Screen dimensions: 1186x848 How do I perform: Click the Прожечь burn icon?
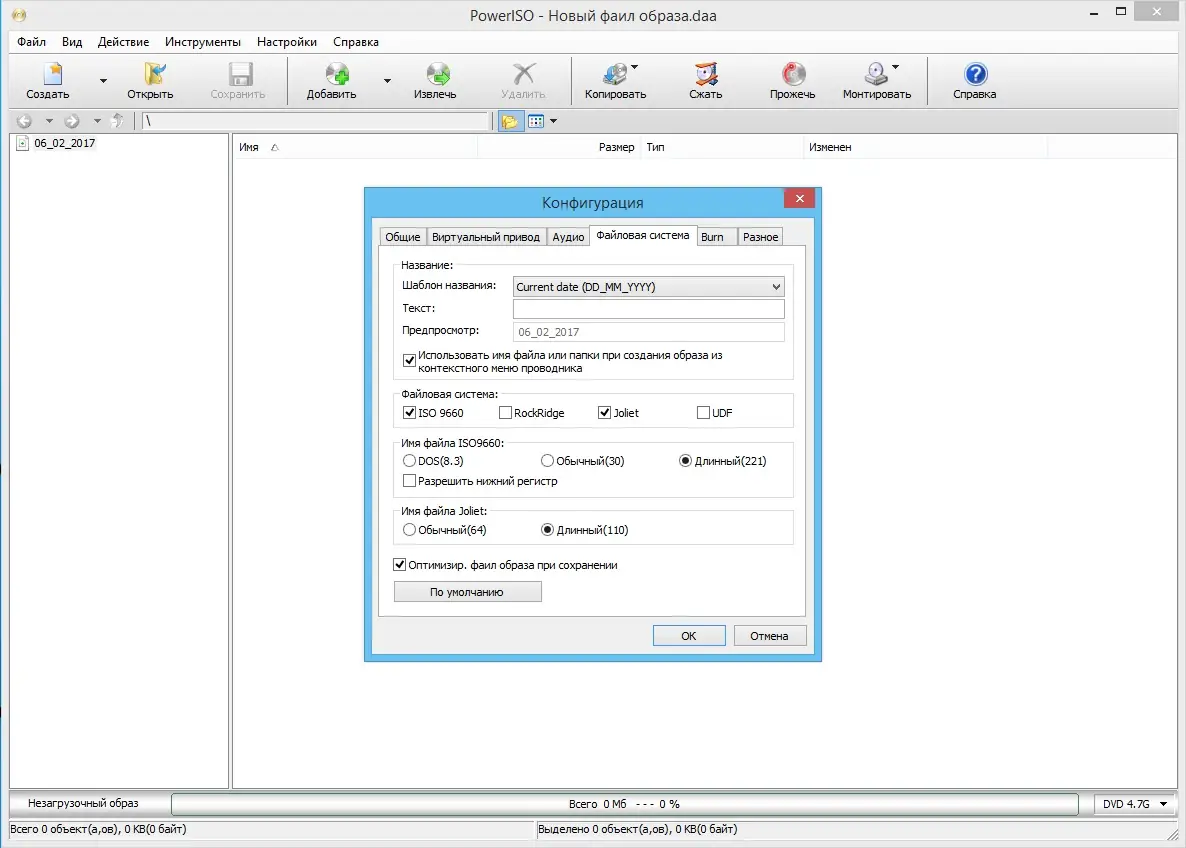click(791, 80)
